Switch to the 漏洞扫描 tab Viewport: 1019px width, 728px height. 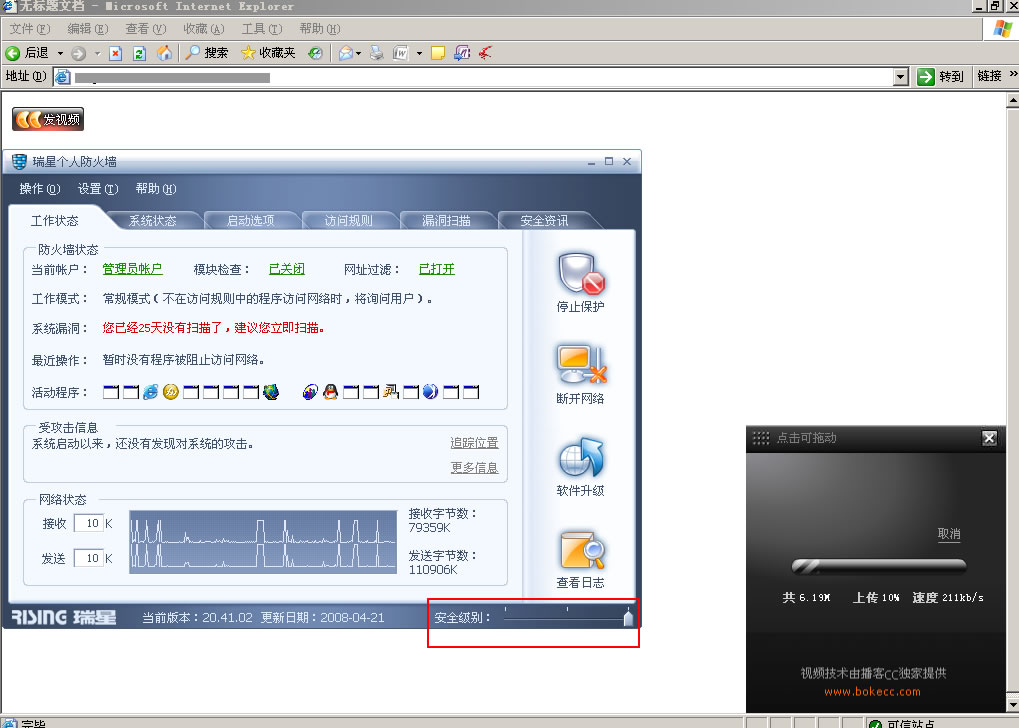click(x=446, y=220)
